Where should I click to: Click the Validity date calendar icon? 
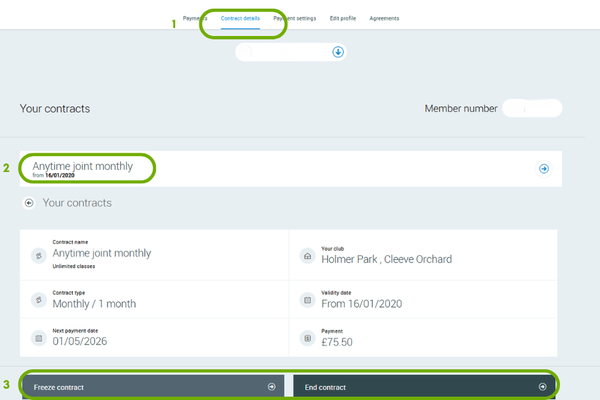coord(306,299)
